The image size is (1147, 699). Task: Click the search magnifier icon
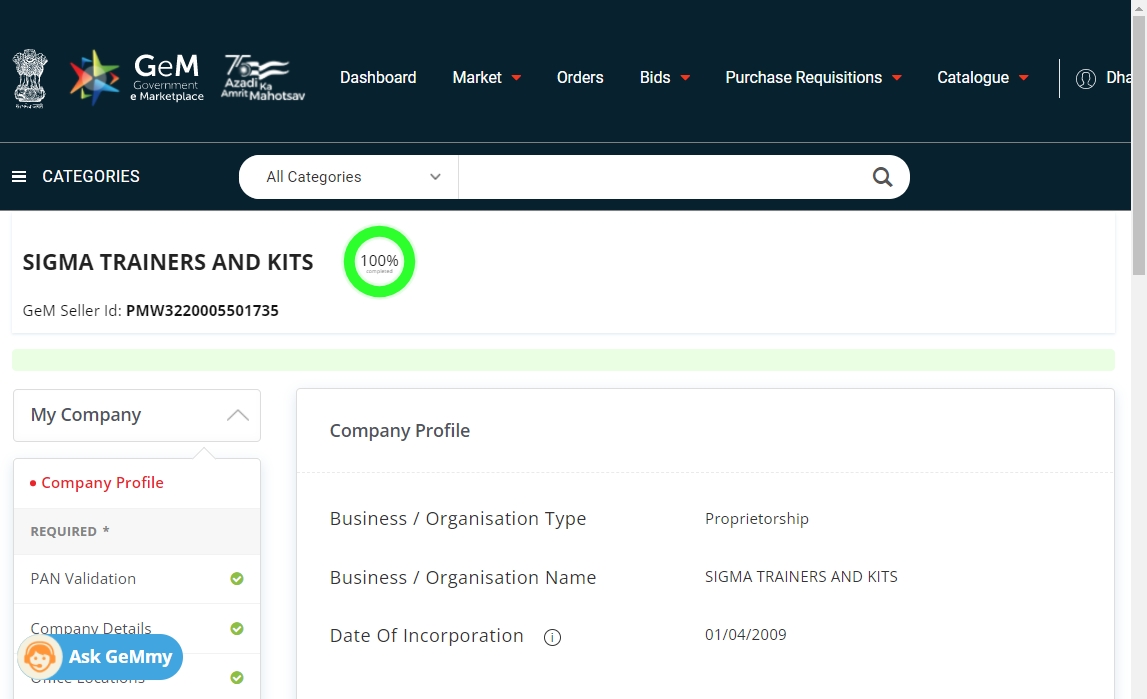[x=882, y=177]
